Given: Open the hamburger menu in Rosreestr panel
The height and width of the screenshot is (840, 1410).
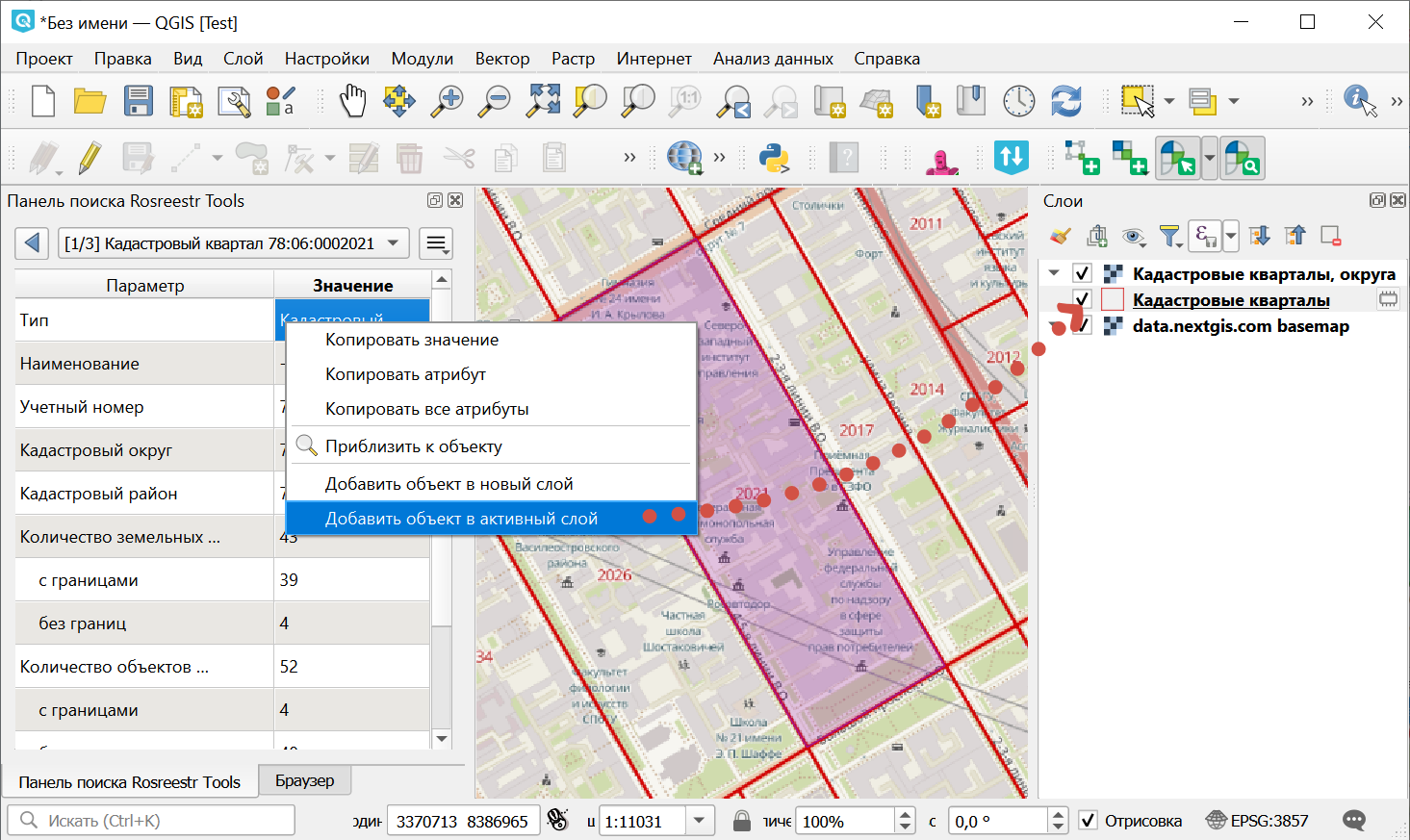Looking at the screenshot, I should [x=436, y=243].
